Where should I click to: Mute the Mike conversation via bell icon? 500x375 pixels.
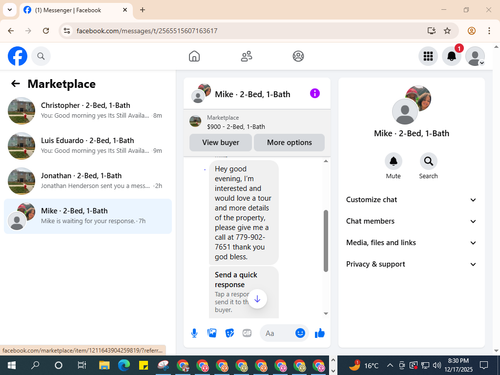pyautogui.click(x=393, y=161)
